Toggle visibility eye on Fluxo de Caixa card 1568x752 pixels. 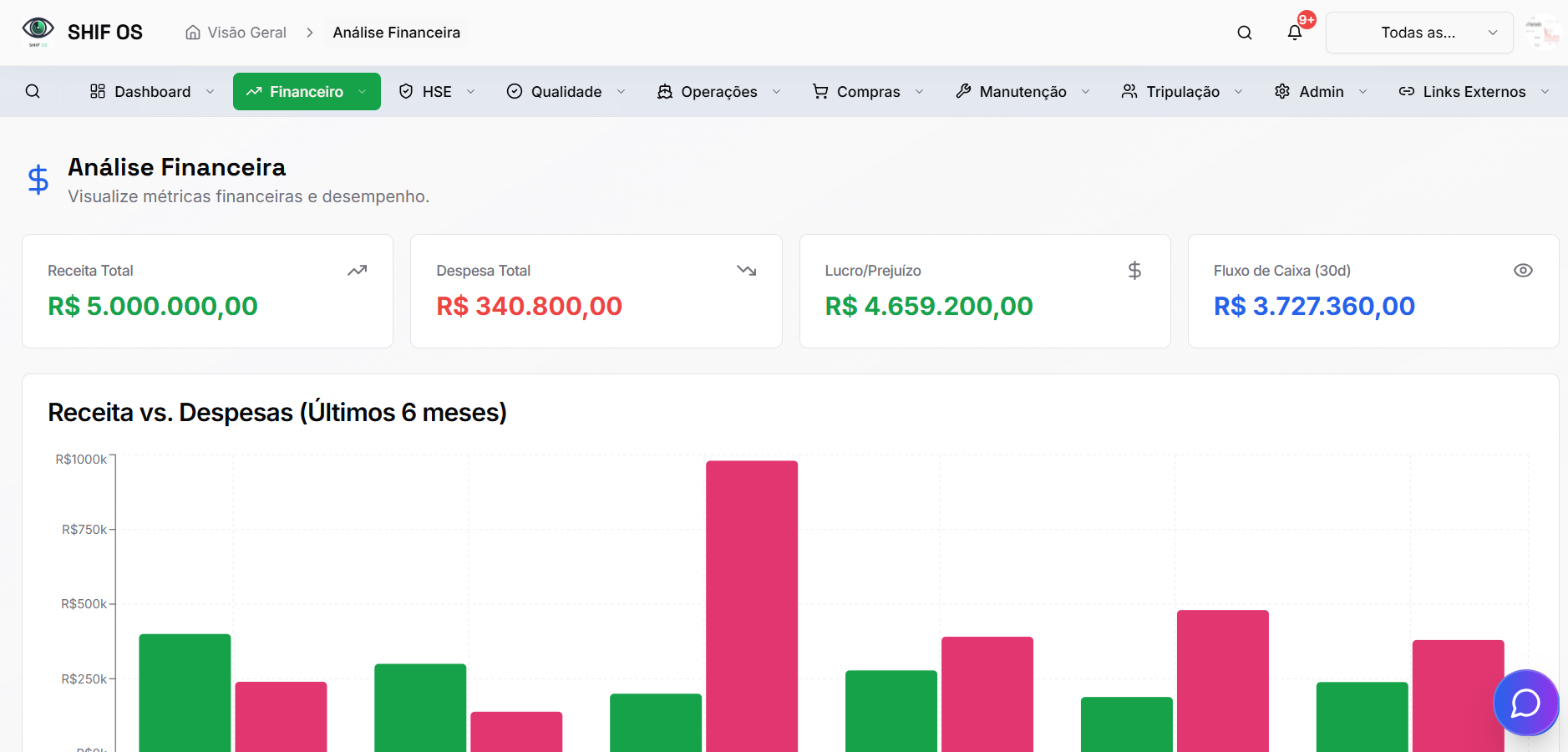[x=1524, y=270]
